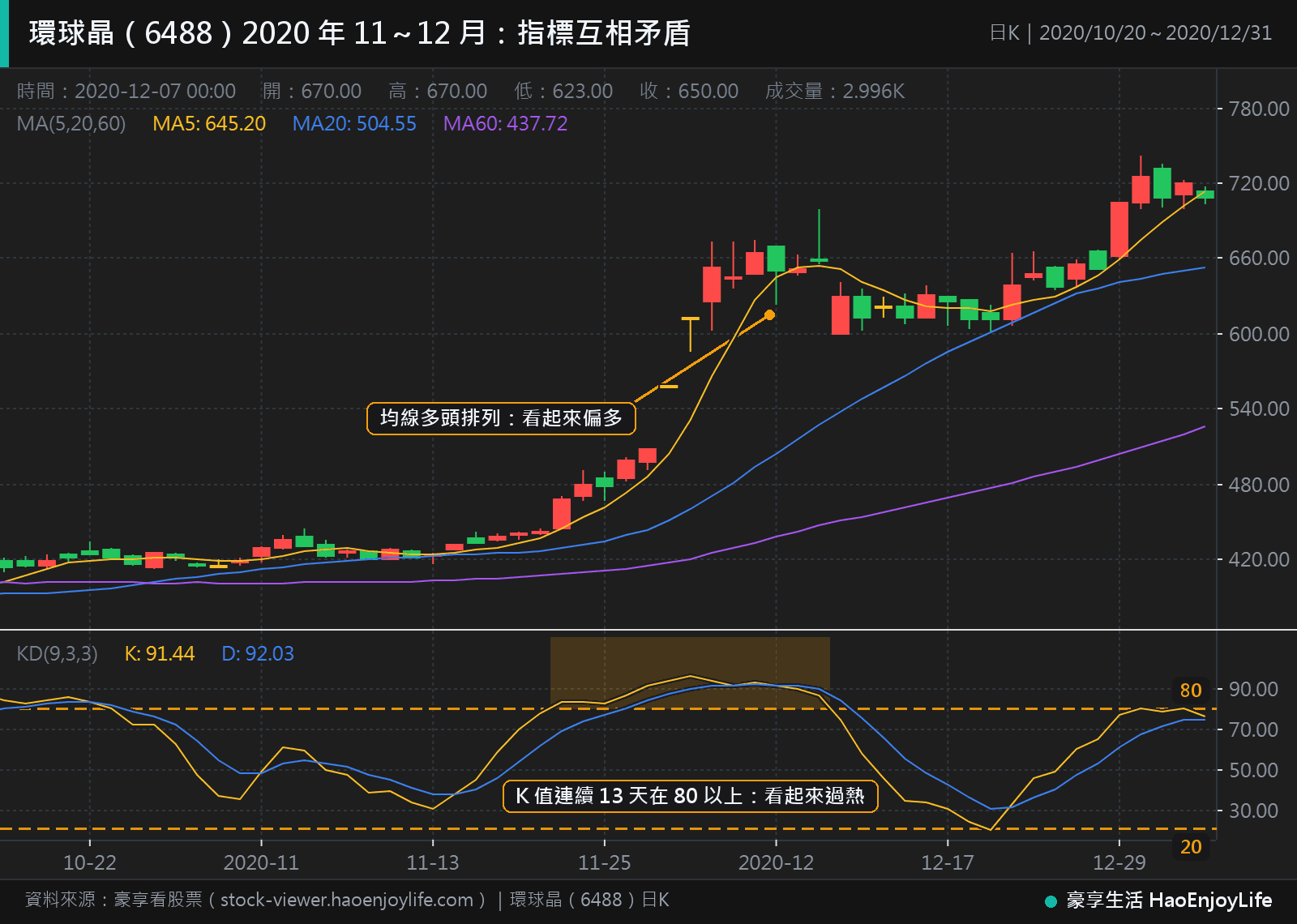Click the 12-29 date axis label
This screenshot has height=924, width=1297.
pyautogui.click(x=1119, y=862)
